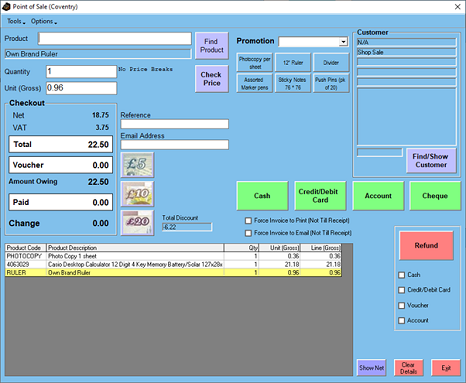
Task: Click the customer N/A name field
Action: (x=406, y=42)
